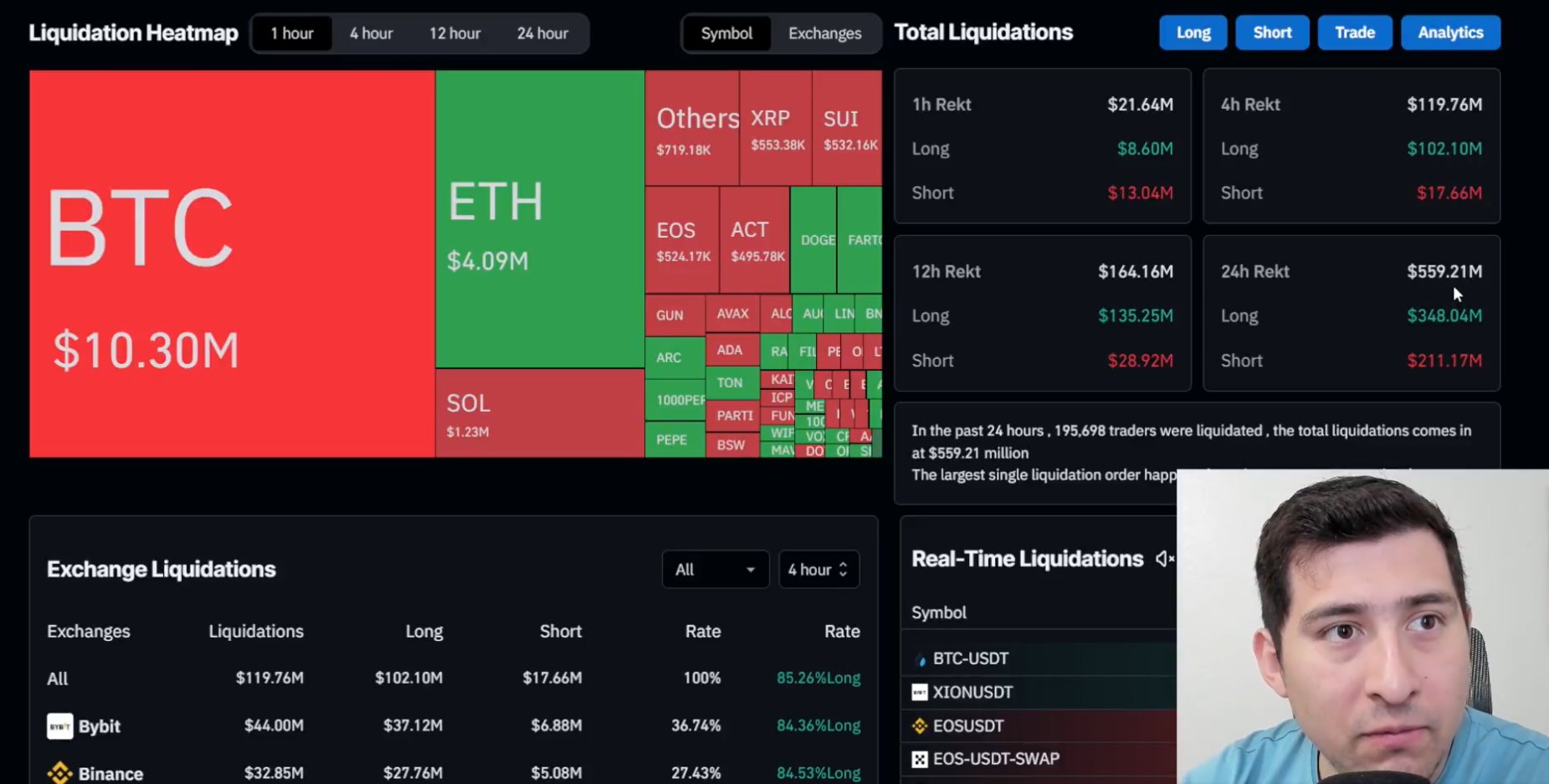
Task: Click the Liquidations column header
Action: [256, 632]
